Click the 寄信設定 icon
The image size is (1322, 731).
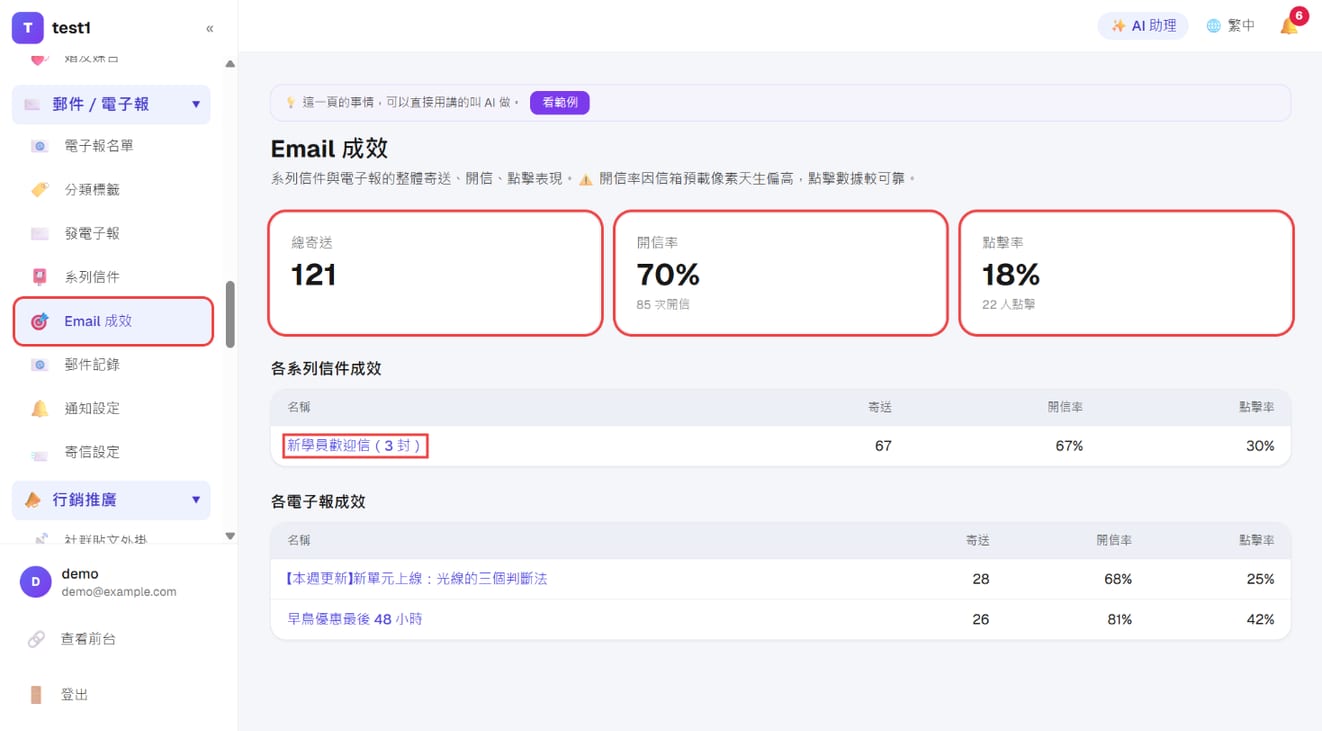click(x=40, y=453)
